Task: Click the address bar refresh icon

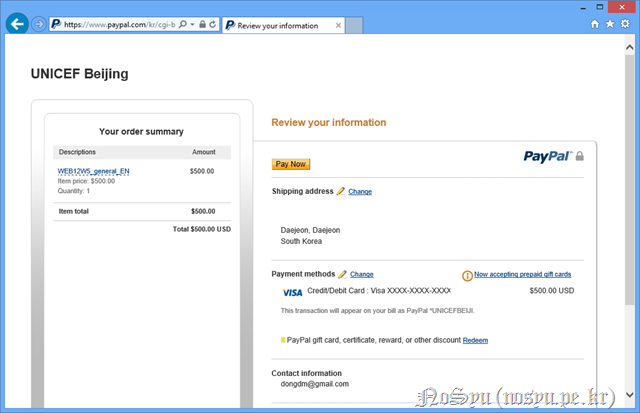Action: 213,23
